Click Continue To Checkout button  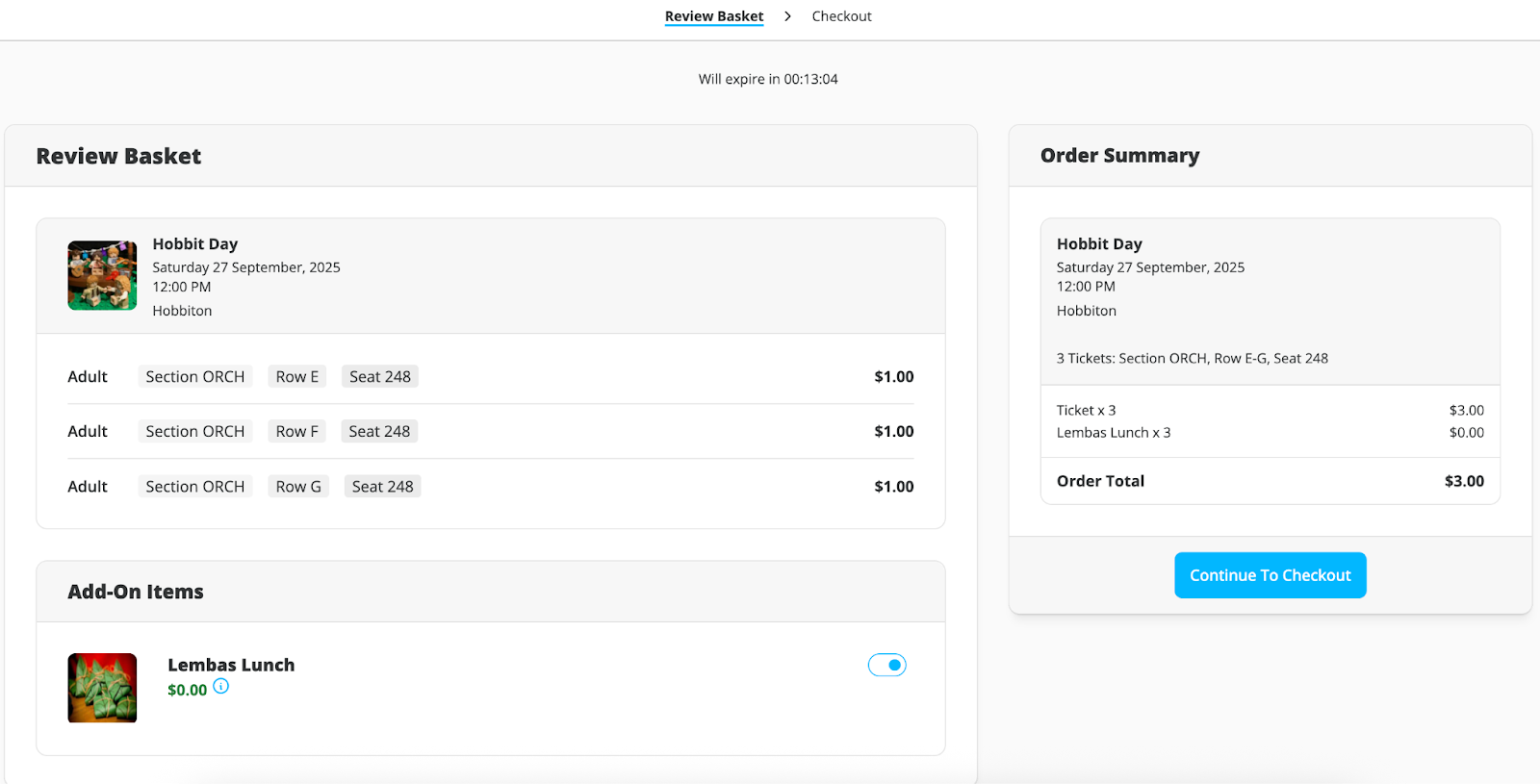click(1270, 575)
